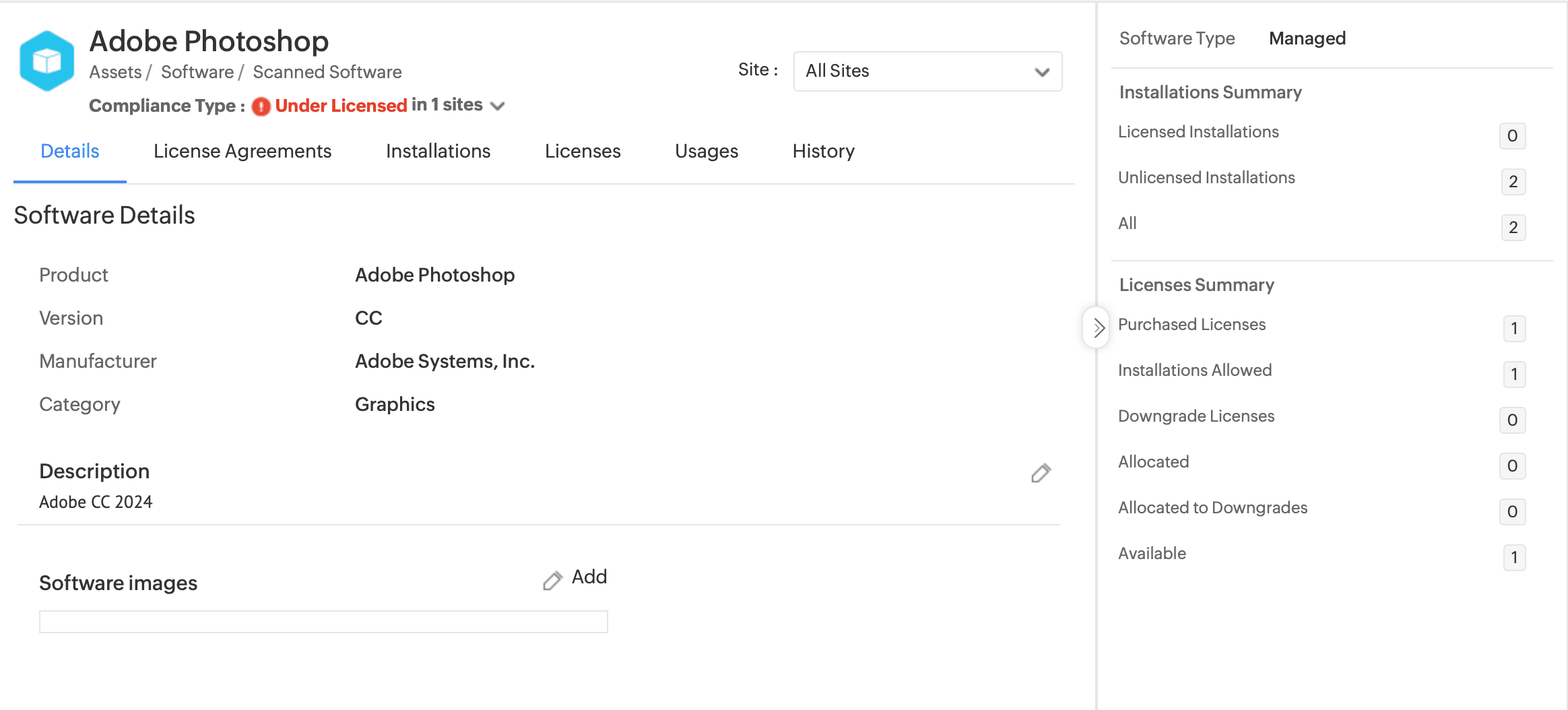The height and width of the screenshot is (710, 1568).
Task: Open Scanned Software breadcrumb link
Action: 327,72
